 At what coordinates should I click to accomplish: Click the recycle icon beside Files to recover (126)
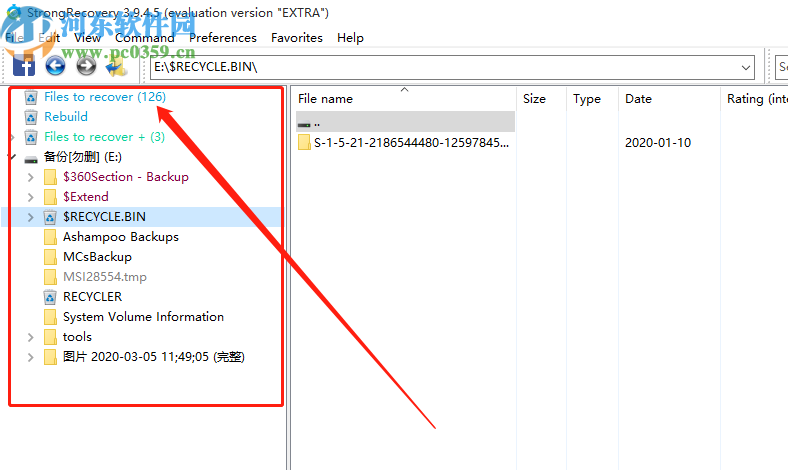[31, 97]
